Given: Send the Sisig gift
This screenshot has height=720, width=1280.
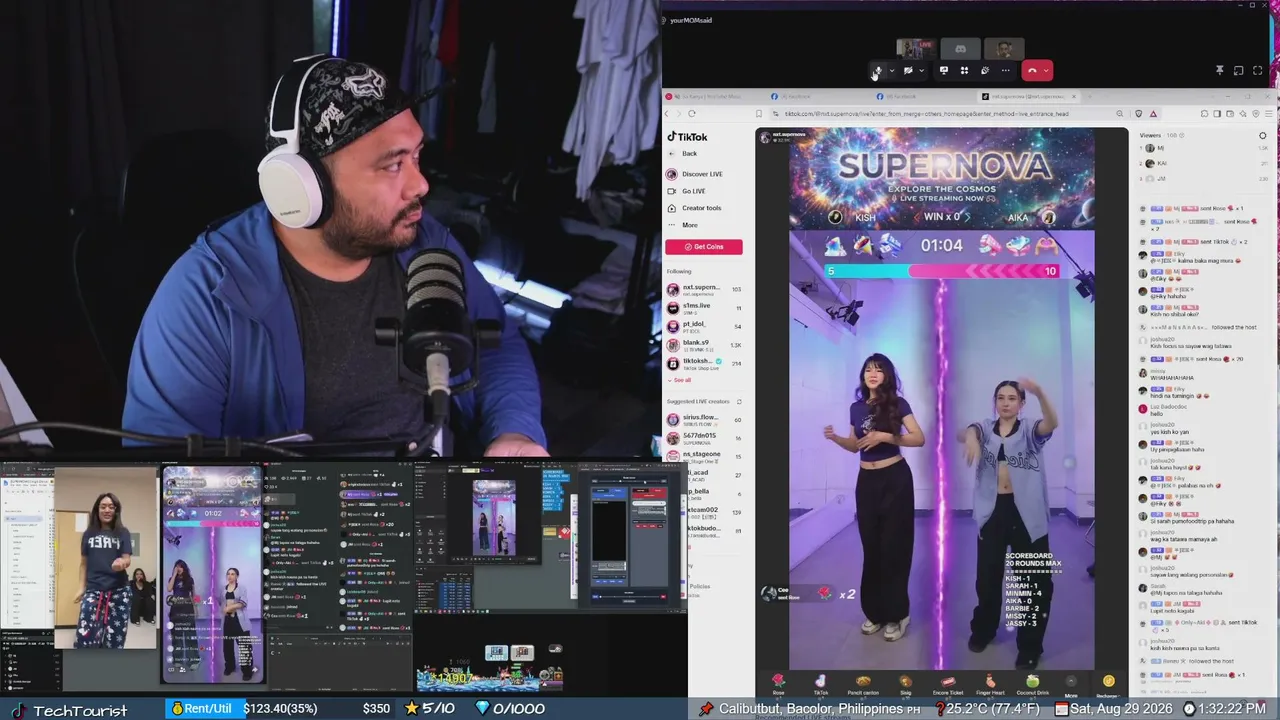Looking at the screenshot, I should coord(905,684).
